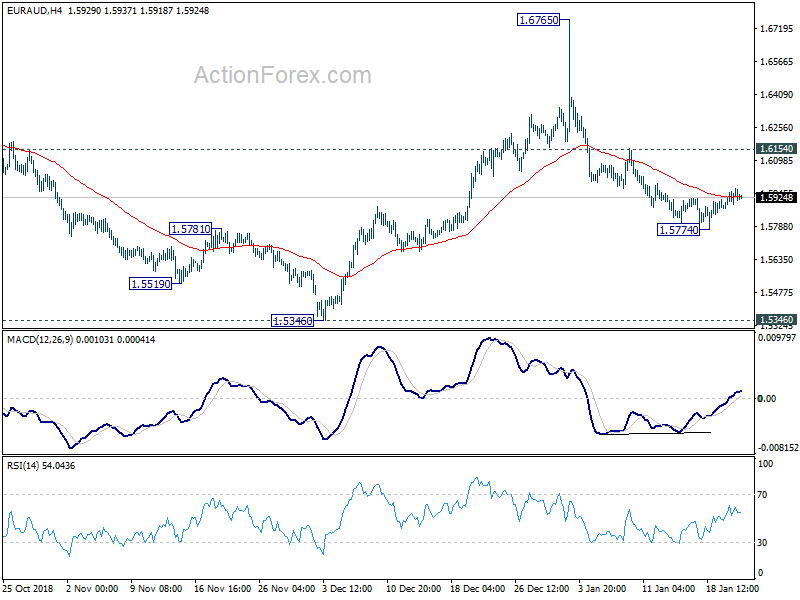Image resolution: width=800 pixels, height=600 pixels.
Task: Click the 2 Nov 00:00 date label
Action: (x=92, y=588)
